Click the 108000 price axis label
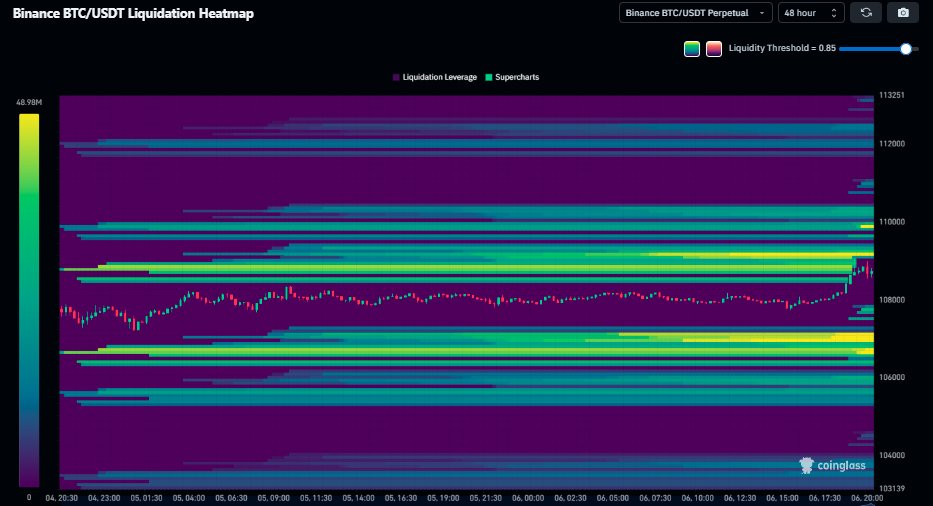933x506 pixels. [x=892, y=299]
